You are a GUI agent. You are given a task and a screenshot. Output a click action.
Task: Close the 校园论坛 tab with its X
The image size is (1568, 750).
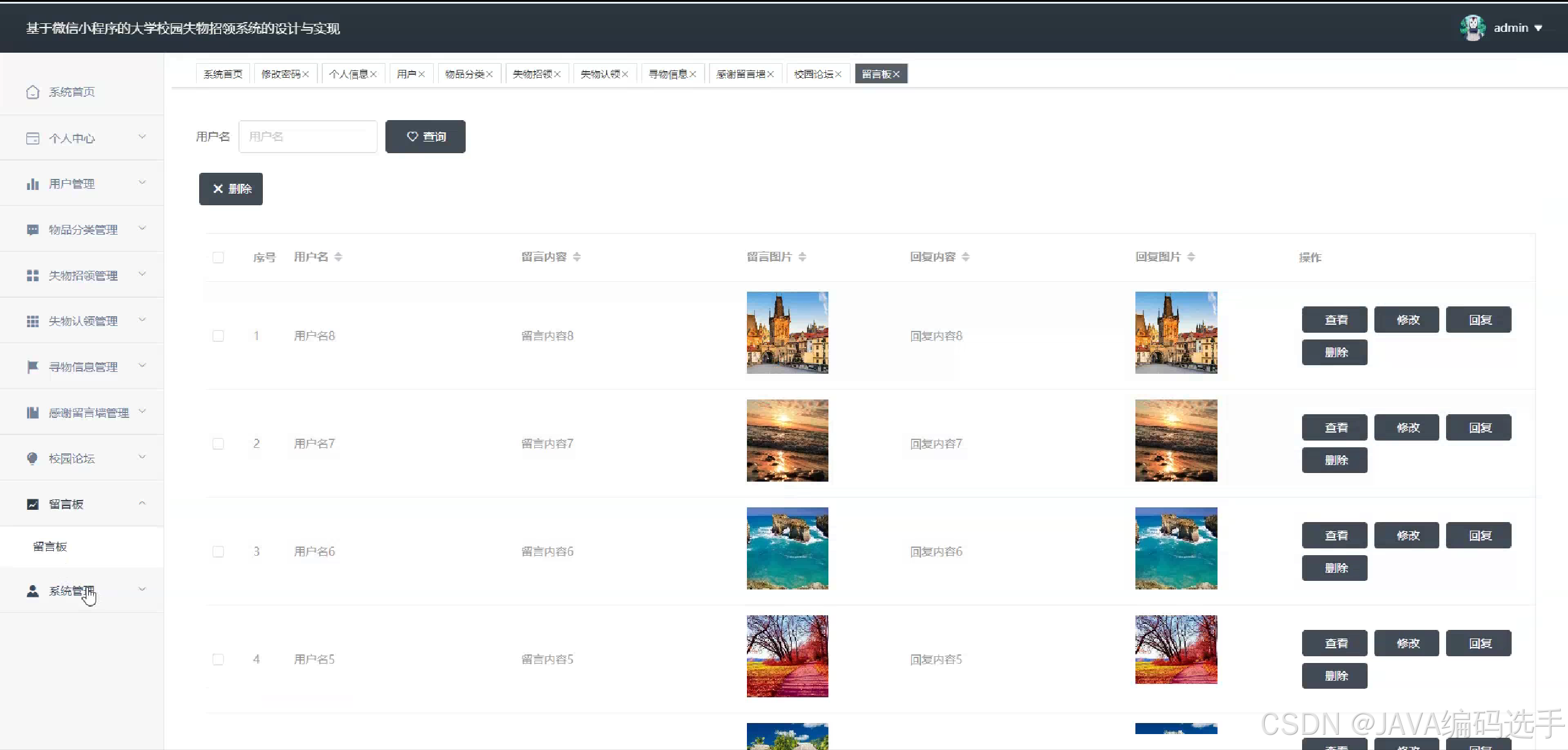click(x=838, y=74)
